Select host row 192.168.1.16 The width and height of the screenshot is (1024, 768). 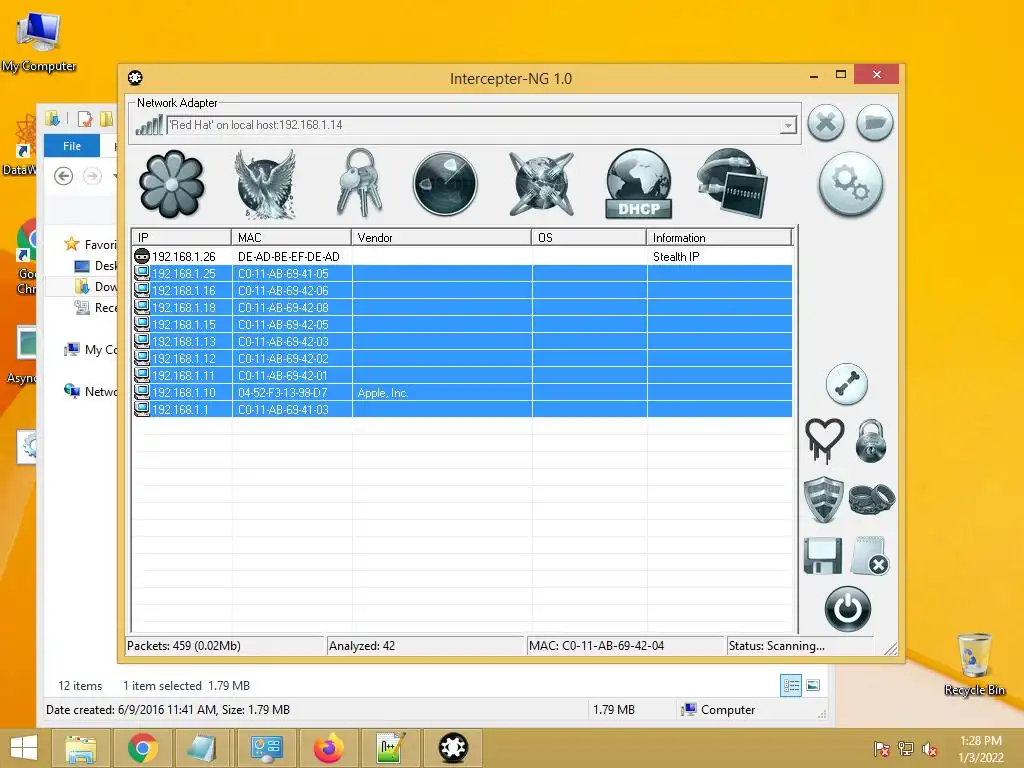click(x=462, y=291)
